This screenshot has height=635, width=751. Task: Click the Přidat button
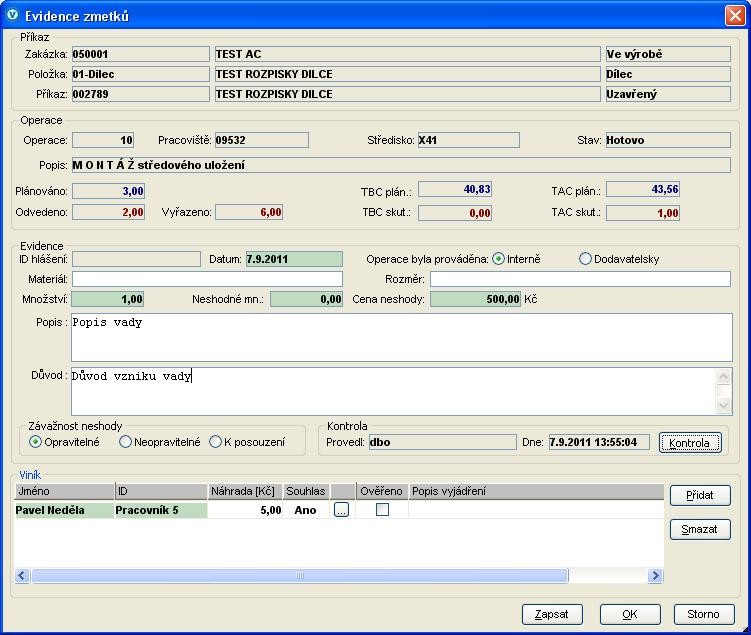(x=700, y=496)
